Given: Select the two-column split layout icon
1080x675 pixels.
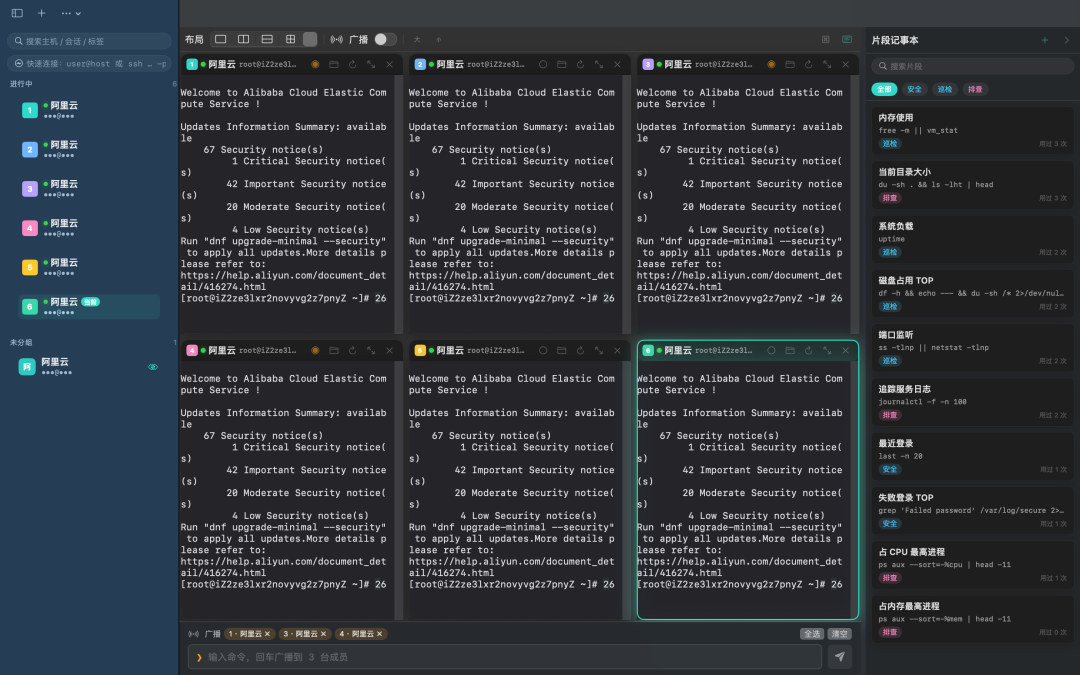Looking at the screenshot, I should click(244, 39).
